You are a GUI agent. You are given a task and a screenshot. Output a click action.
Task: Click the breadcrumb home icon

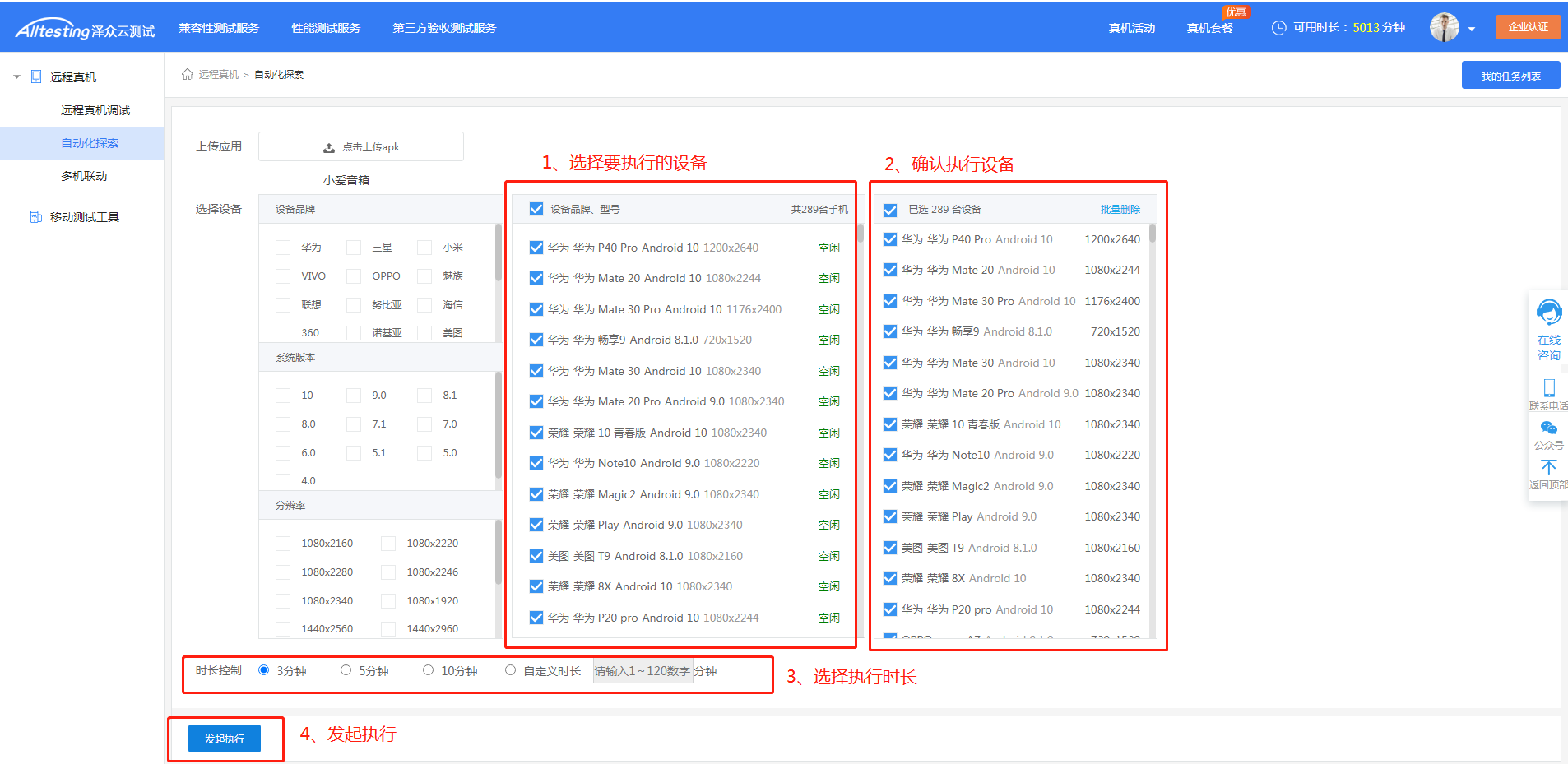188,74
